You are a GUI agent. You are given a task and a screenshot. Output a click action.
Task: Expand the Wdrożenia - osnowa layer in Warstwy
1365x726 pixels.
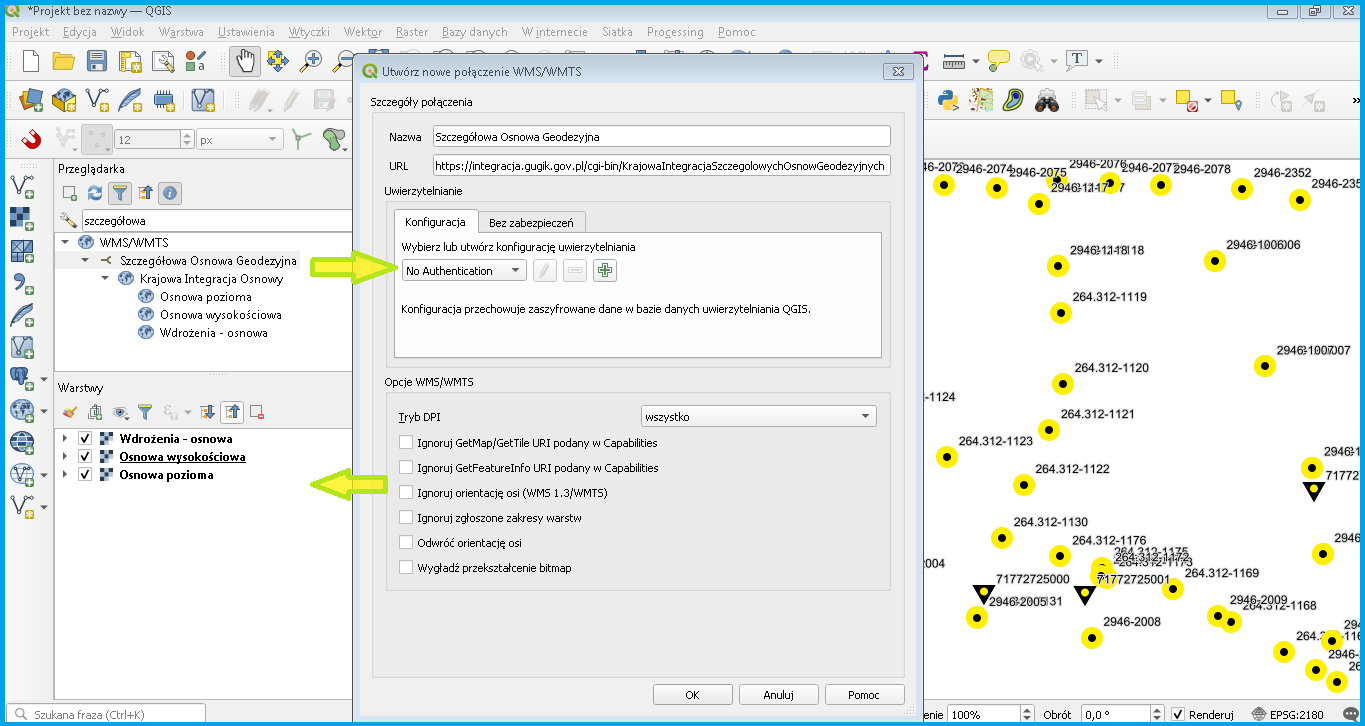(66, 439)
